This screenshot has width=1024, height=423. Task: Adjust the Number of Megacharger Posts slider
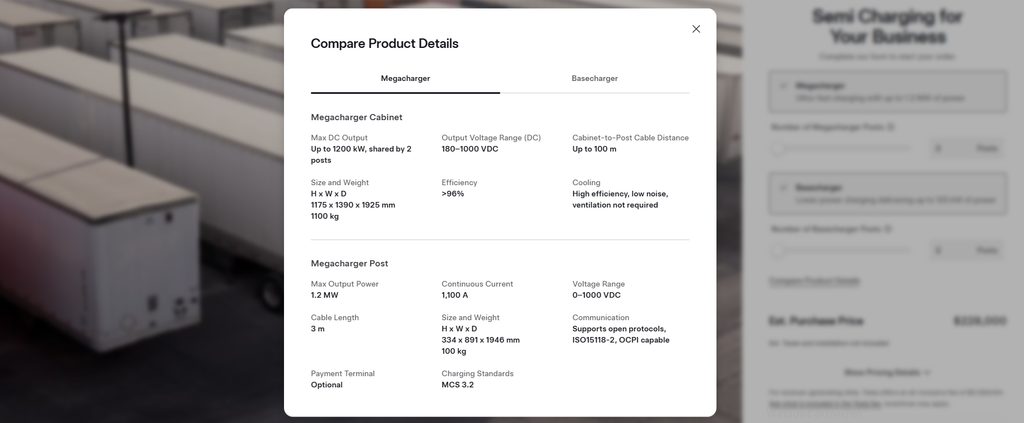pyautogui.click(x=841, y=149)
